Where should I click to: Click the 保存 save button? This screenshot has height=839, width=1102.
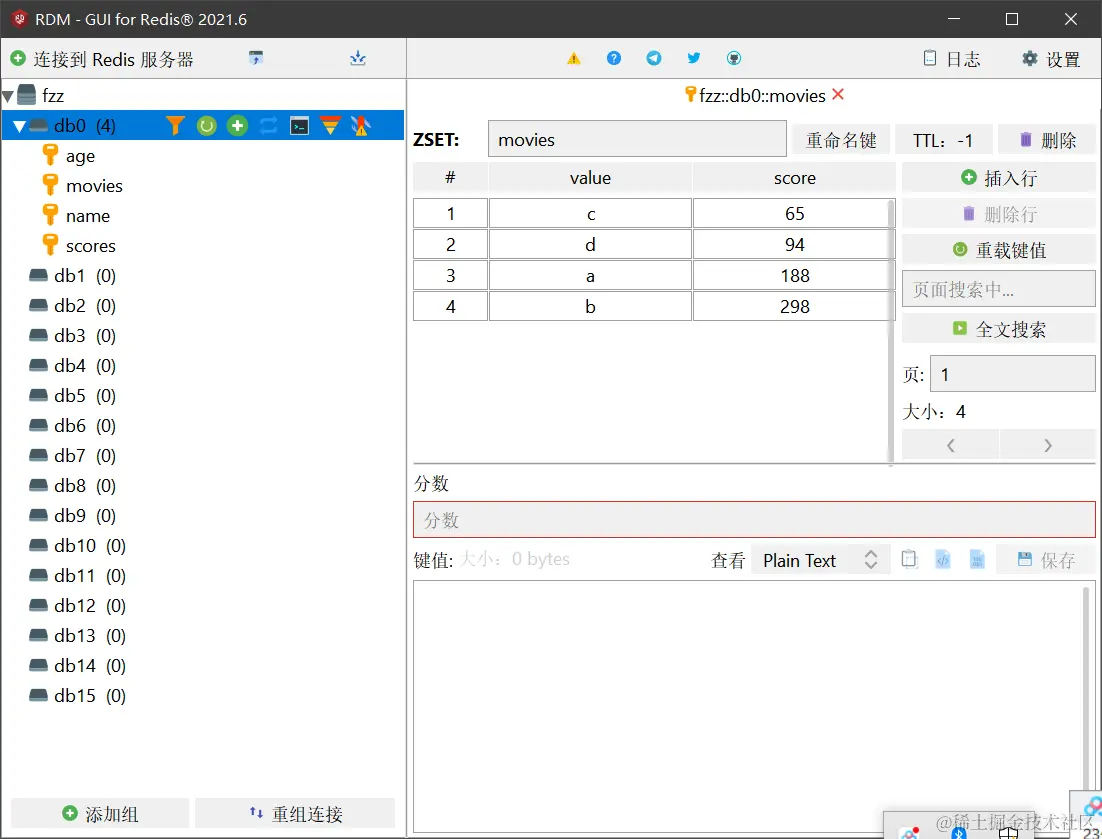[x=1046, y=560]
